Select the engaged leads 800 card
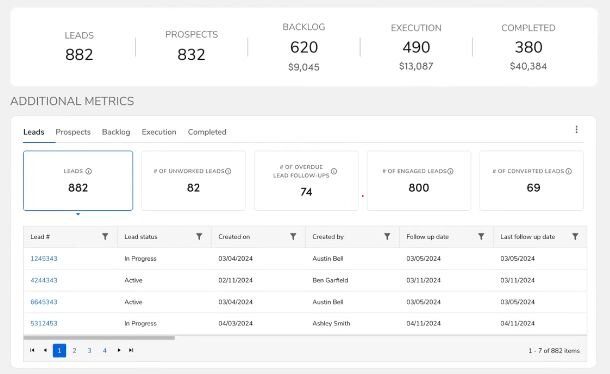 [x=419, y=181]
